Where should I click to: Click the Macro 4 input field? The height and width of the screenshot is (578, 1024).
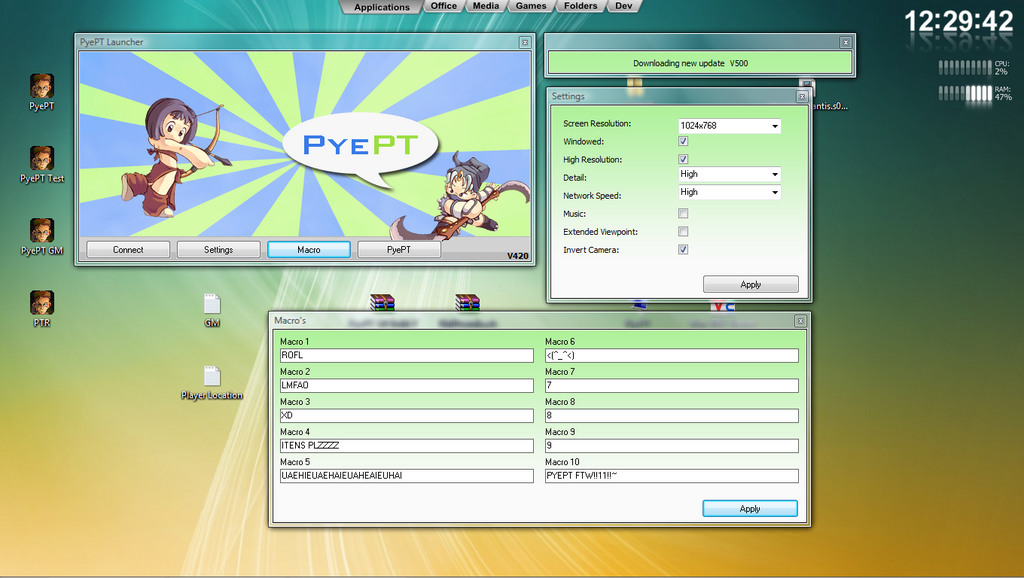pyautogui.click(x=407, y=446)
